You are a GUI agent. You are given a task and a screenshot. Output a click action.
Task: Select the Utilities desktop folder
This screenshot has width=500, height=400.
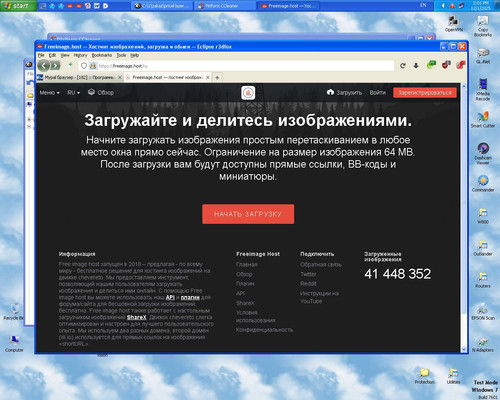(453, 376)
